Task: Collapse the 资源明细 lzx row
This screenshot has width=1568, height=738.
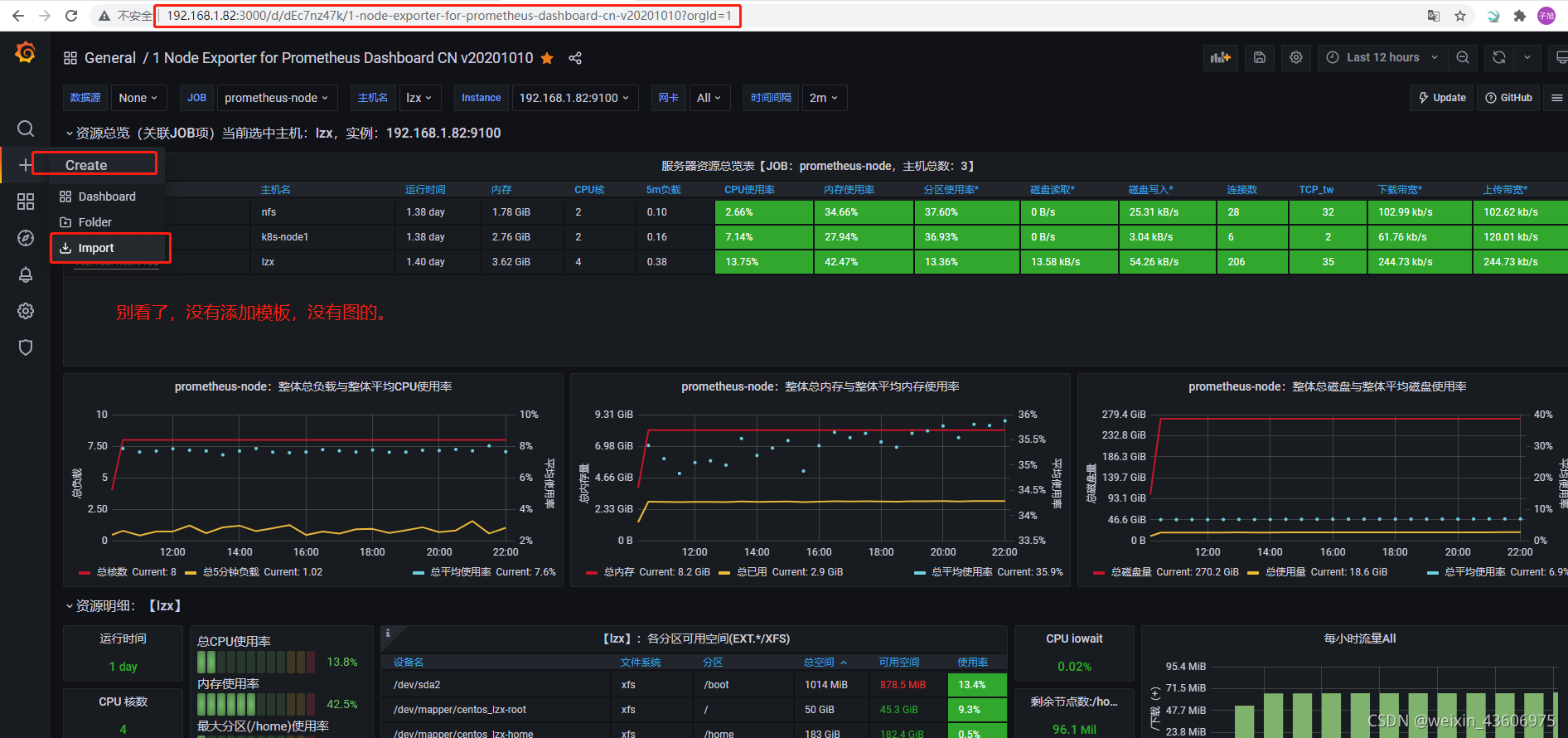Action: point(123,606)
